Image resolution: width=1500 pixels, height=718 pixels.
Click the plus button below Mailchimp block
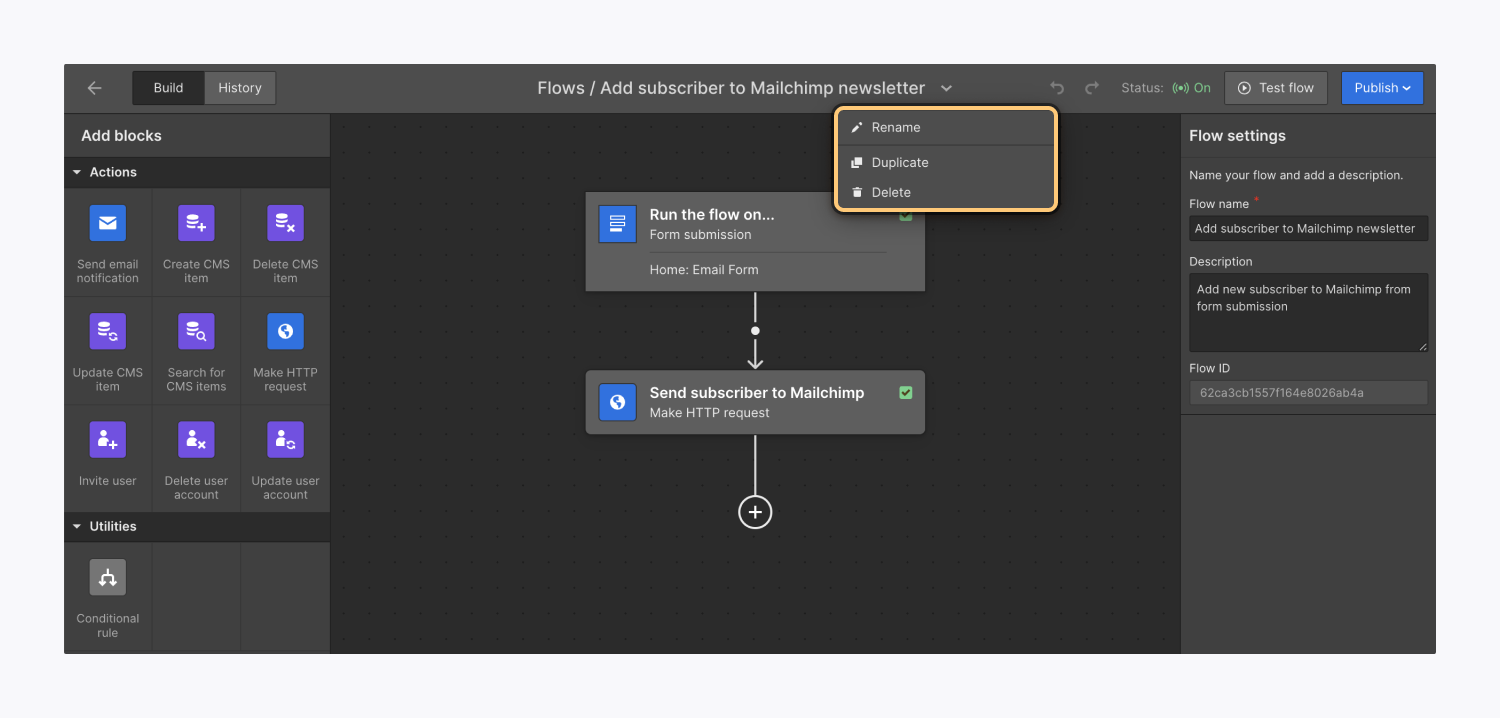(755, 511)
